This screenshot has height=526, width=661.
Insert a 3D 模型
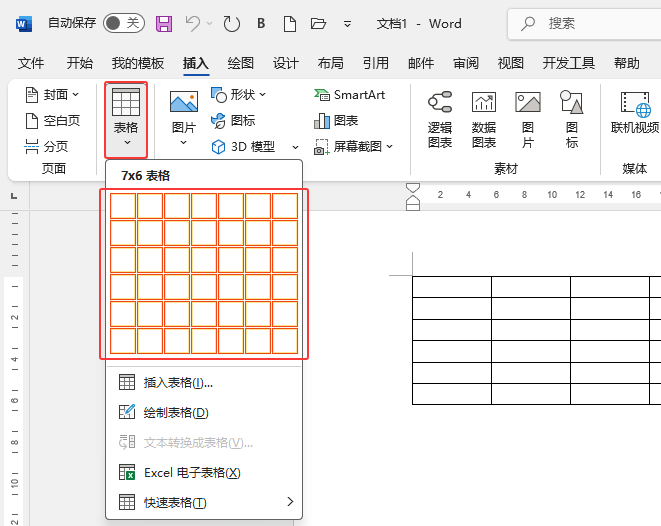[244, 147]
